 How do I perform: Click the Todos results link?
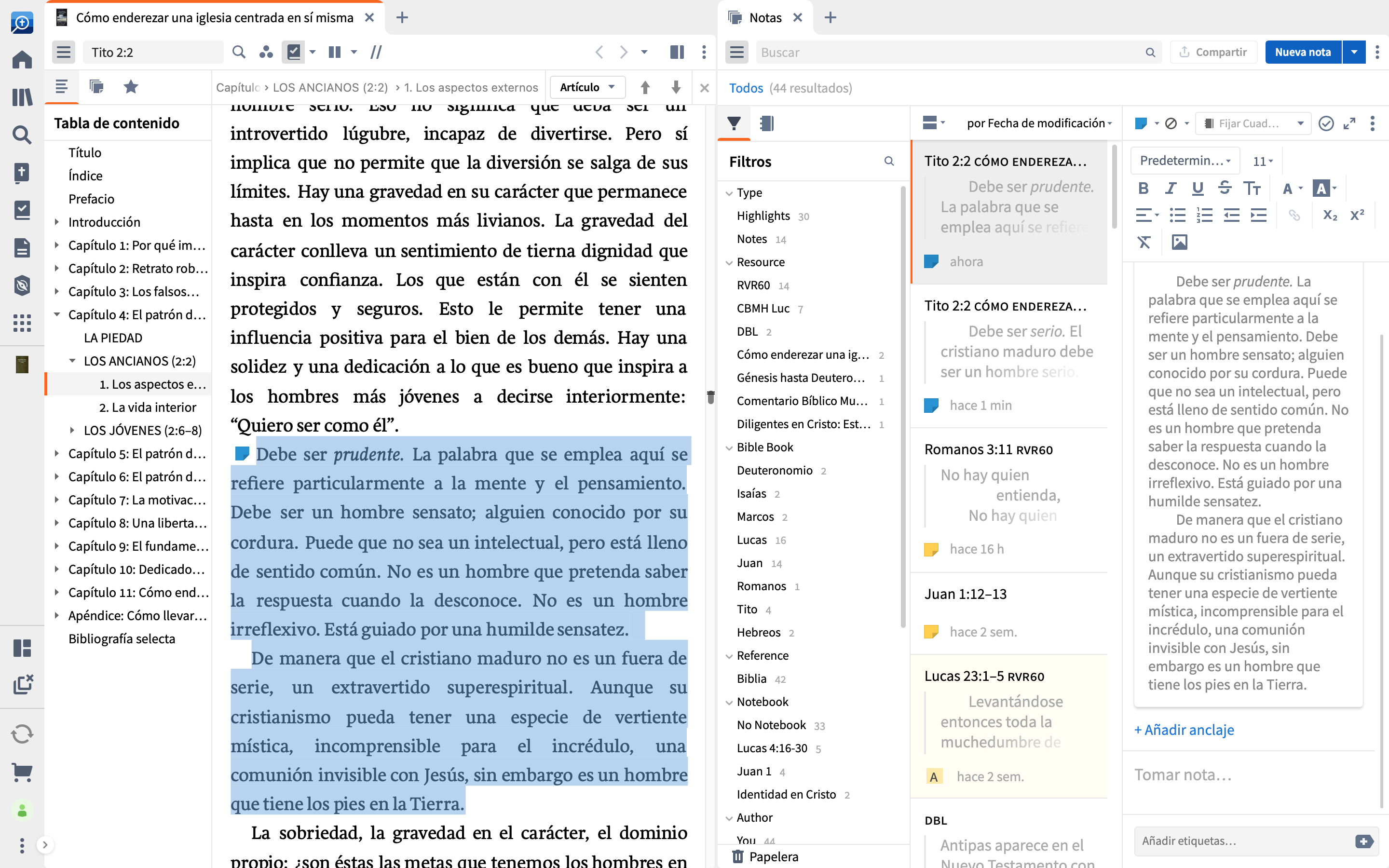746,88
